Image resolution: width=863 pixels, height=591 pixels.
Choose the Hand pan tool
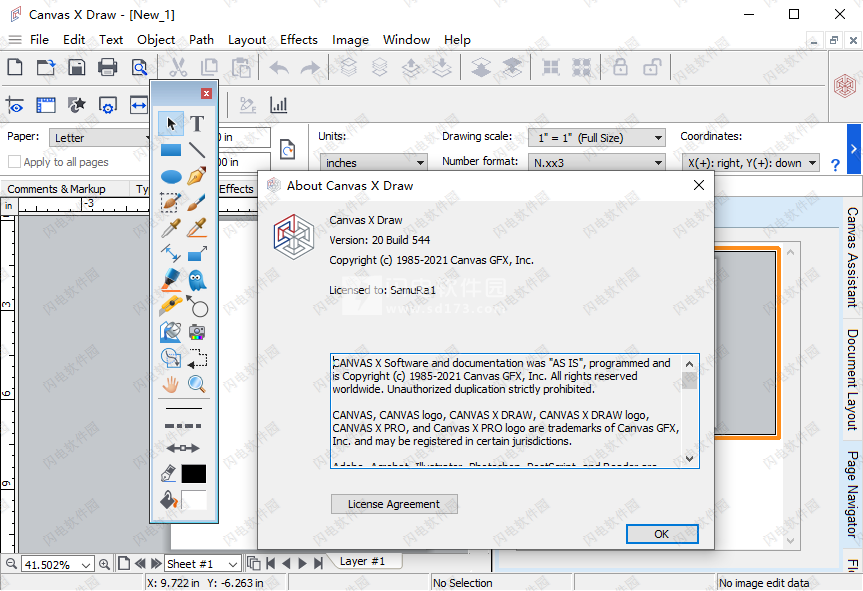(x=171, y=384)
